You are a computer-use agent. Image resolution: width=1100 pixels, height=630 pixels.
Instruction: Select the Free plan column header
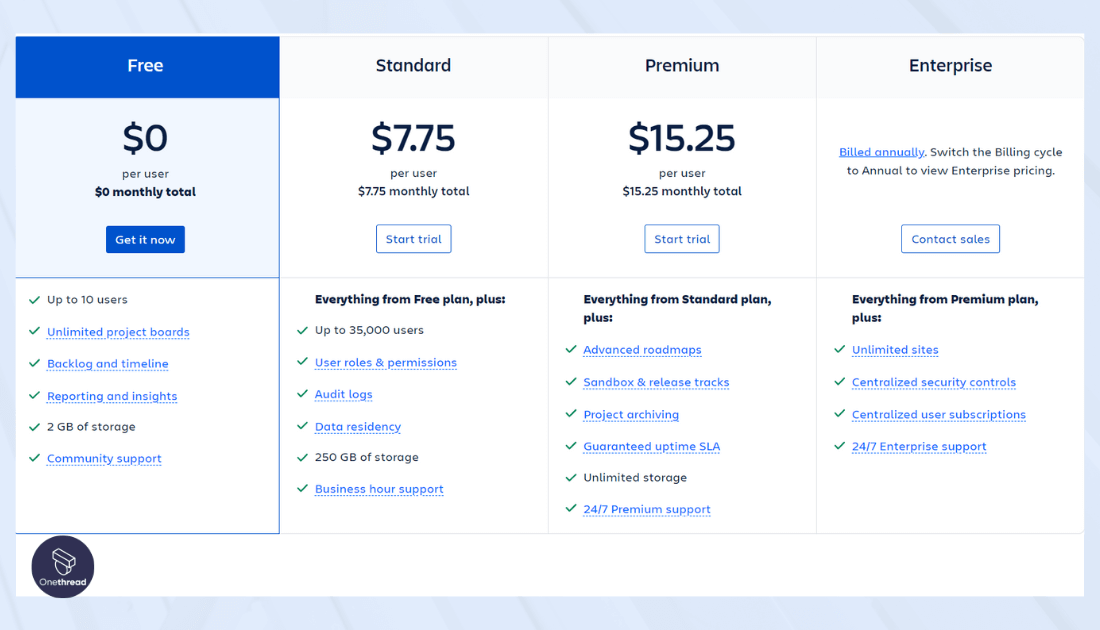coord(146,65)
